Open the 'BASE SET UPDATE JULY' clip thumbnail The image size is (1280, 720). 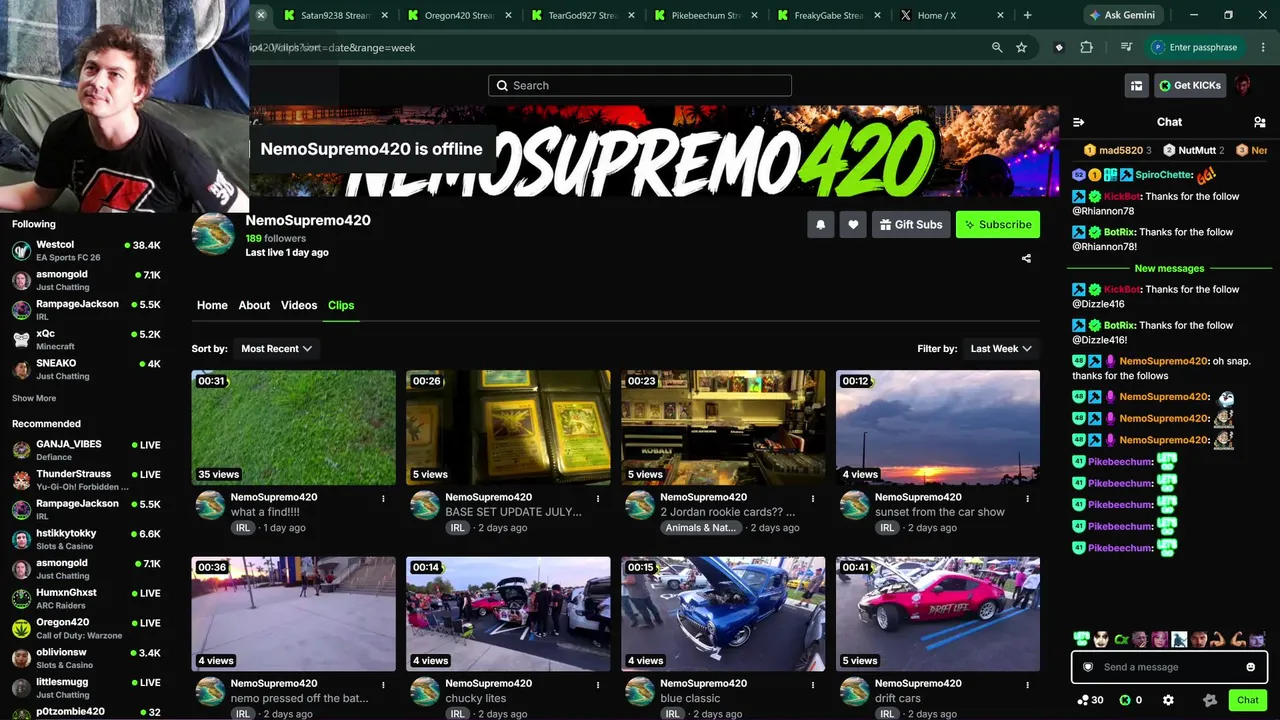point(508,427)
